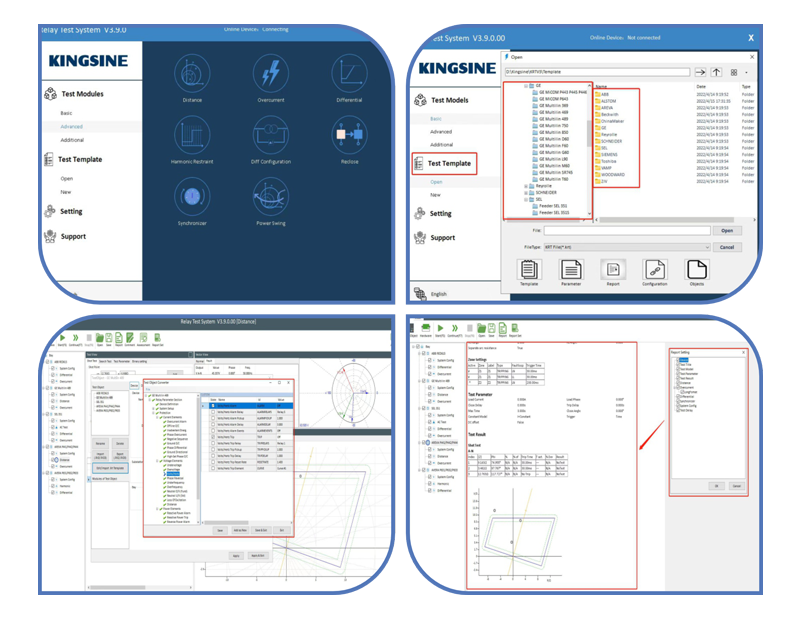Click OK in Report Setting dialog

pos(716,486)
